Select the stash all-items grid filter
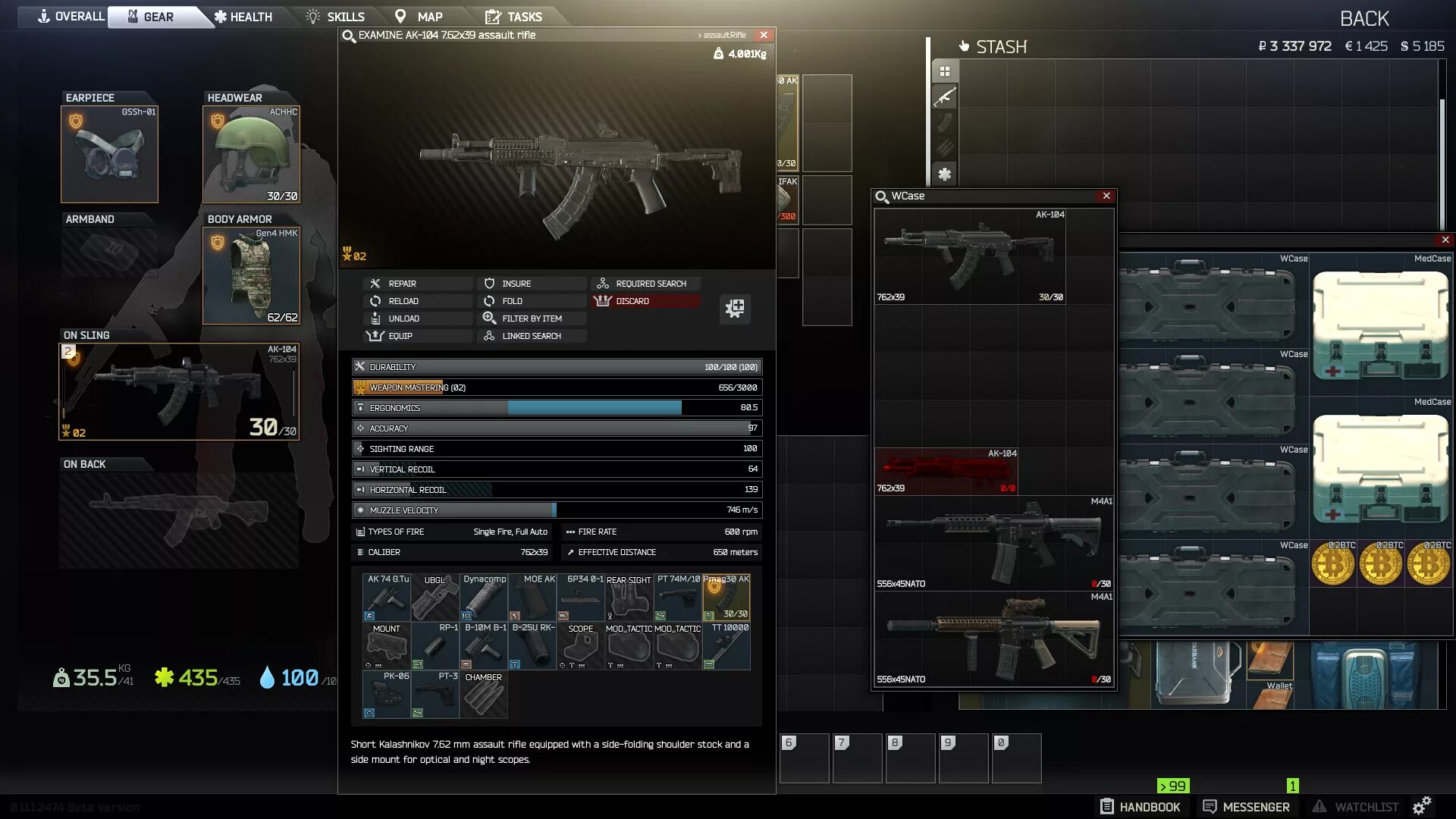 [945, 71]
